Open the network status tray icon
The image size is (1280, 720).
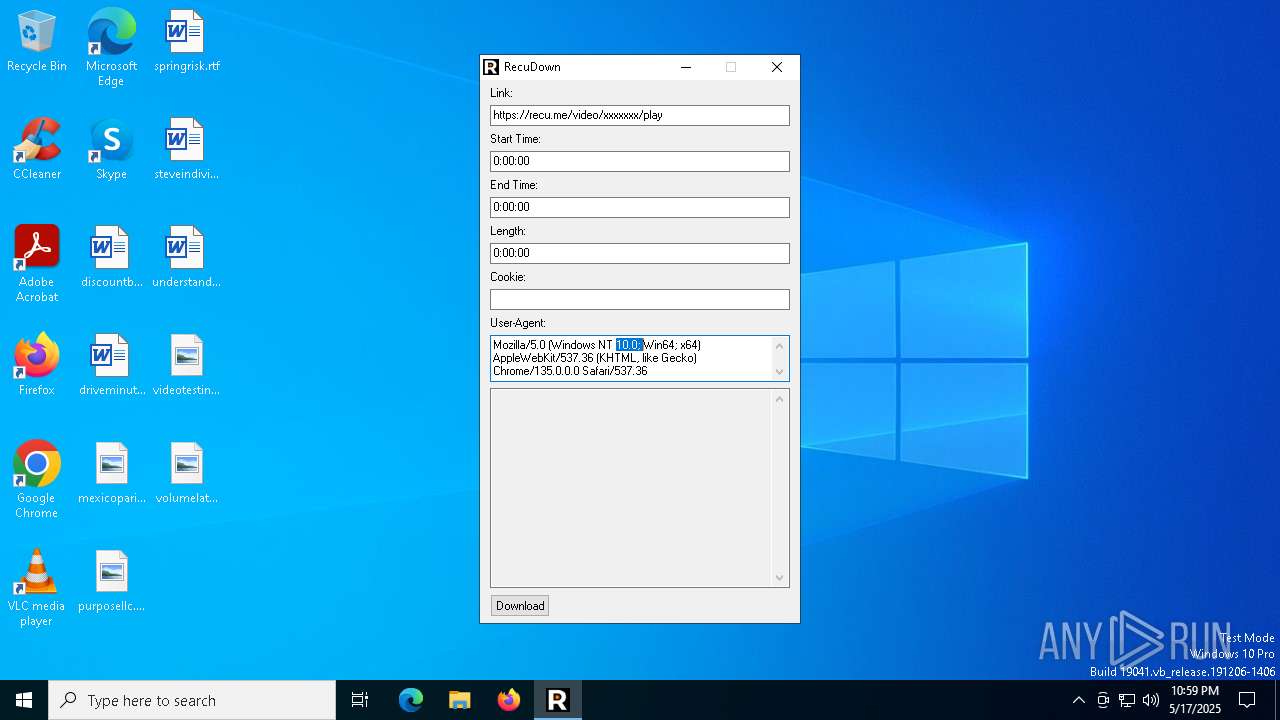[1127, 700]
